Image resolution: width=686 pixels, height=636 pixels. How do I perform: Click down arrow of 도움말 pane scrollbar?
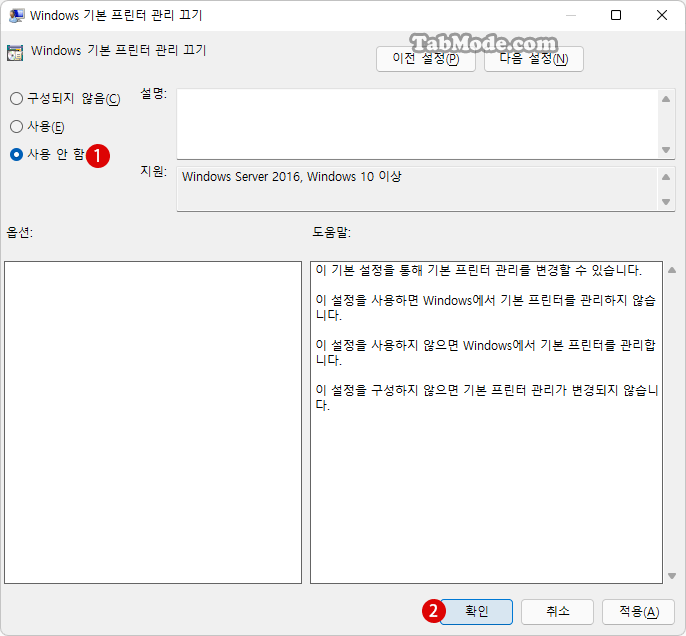672,576
